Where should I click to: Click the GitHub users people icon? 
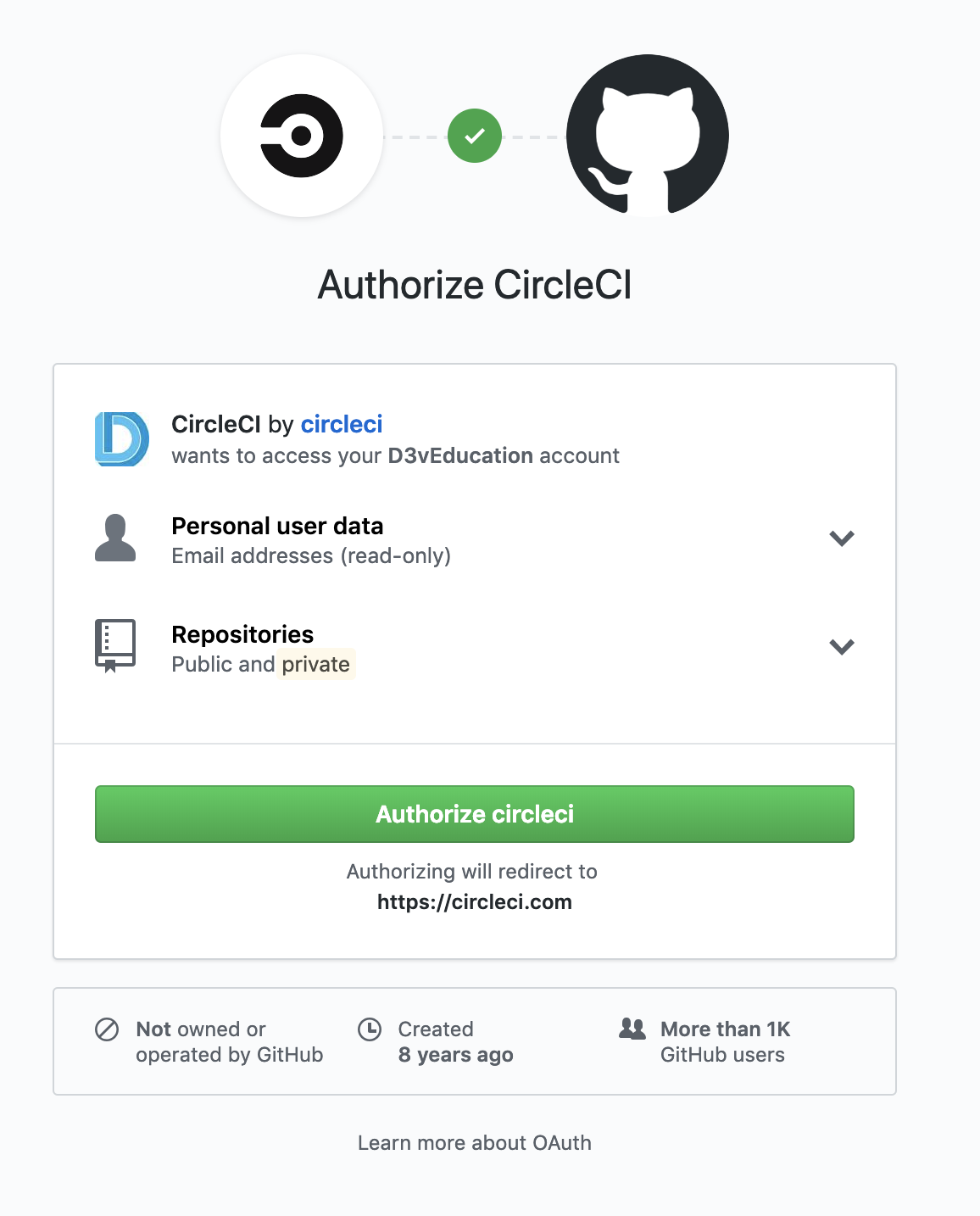[632, 1029]
